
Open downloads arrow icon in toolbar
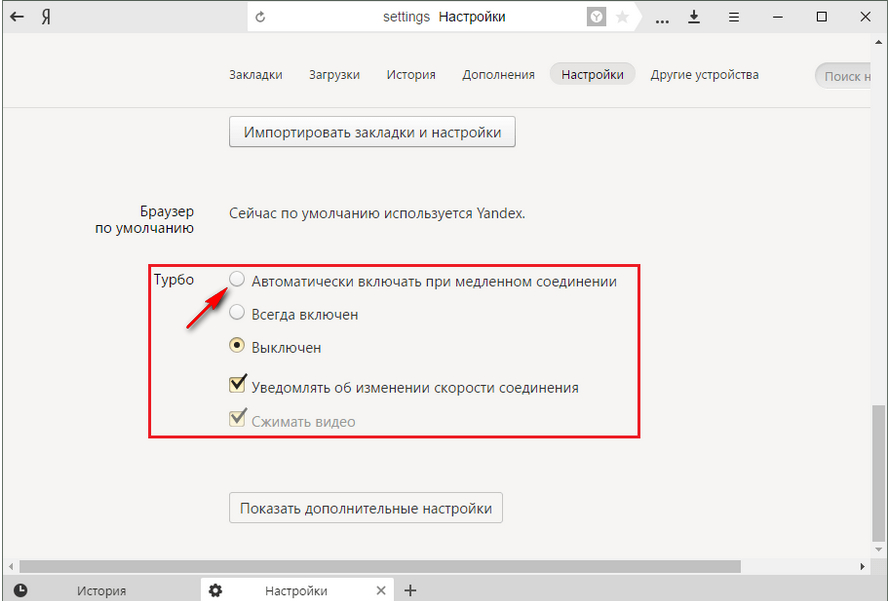point(694,17)
